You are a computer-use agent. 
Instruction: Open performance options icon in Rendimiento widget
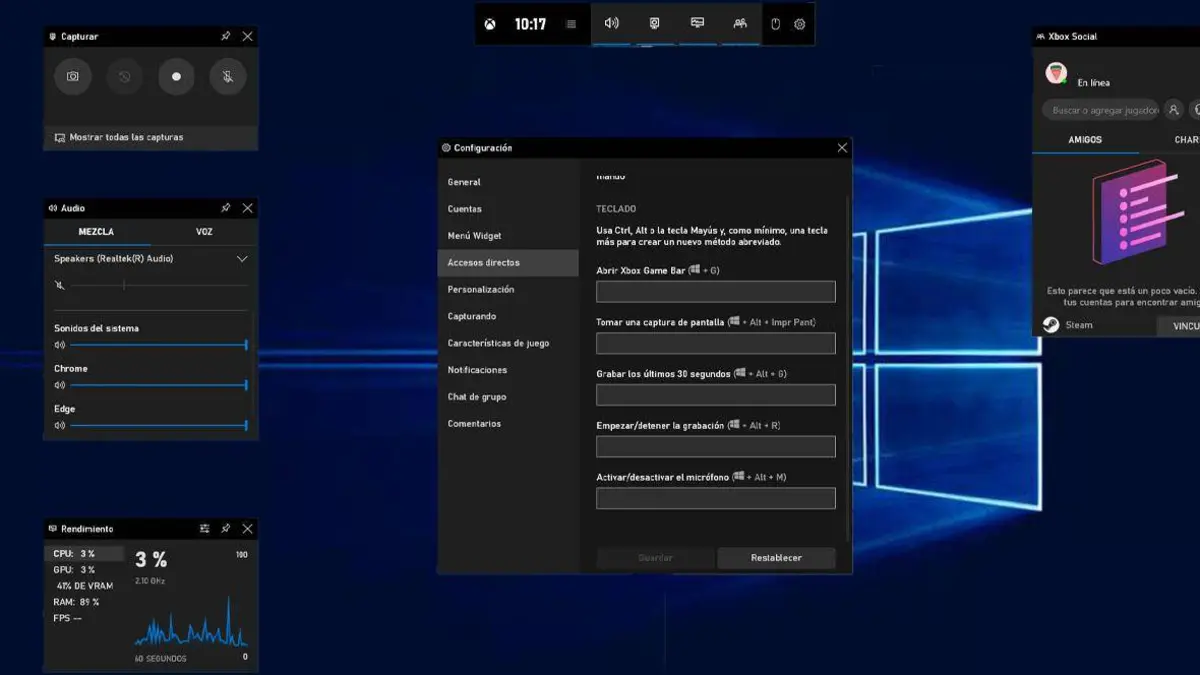tap(204, 529)
